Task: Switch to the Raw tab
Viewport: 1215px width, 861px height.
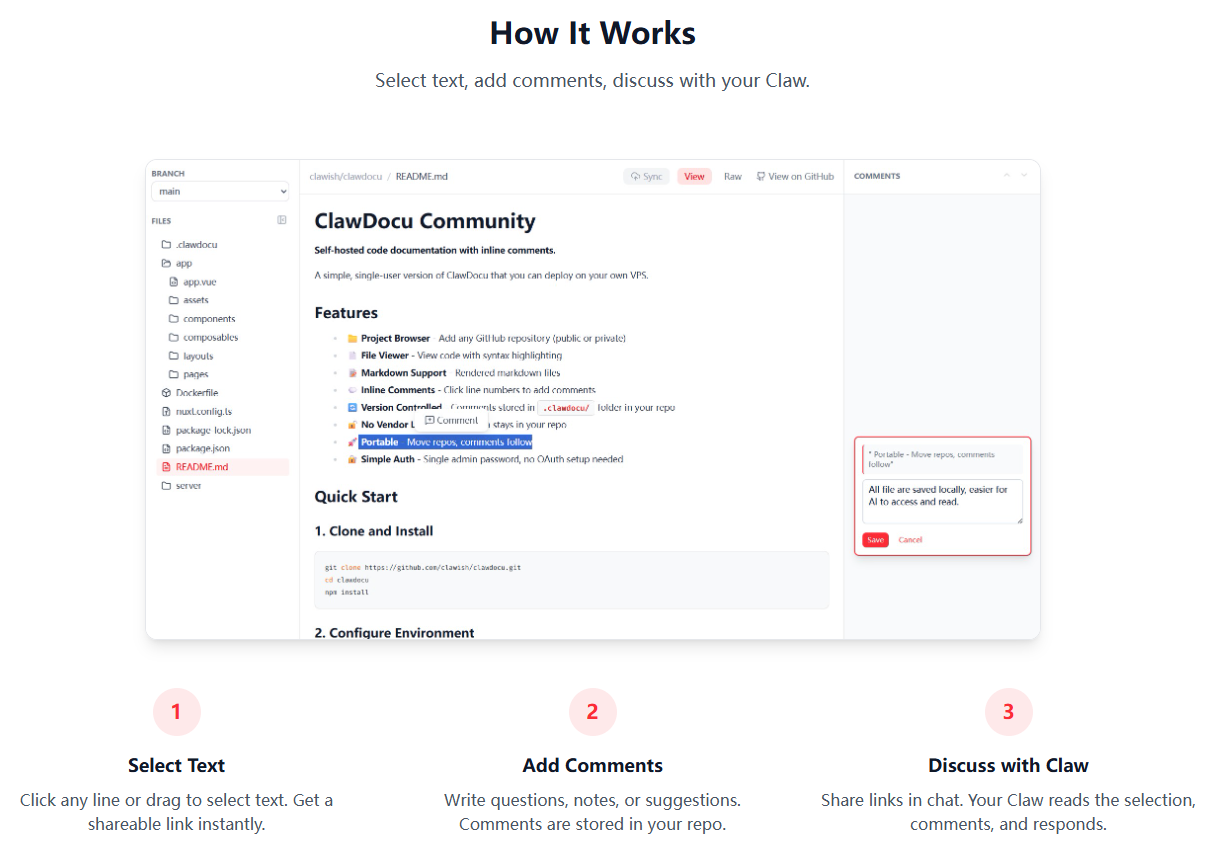Action: (733, 177)
